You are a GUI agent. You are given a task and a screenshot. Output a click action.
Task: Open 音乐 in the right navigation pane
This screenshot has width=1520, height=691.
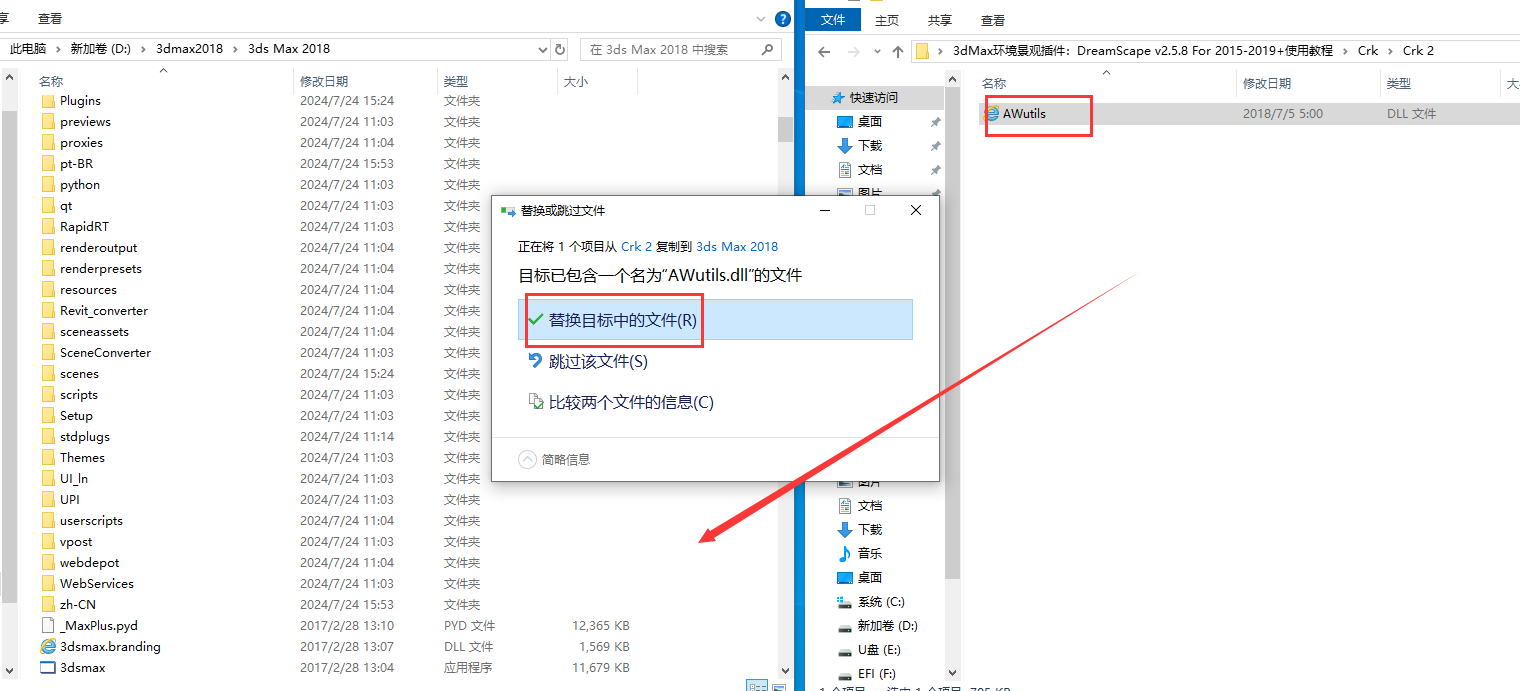(x=869, y=553)
